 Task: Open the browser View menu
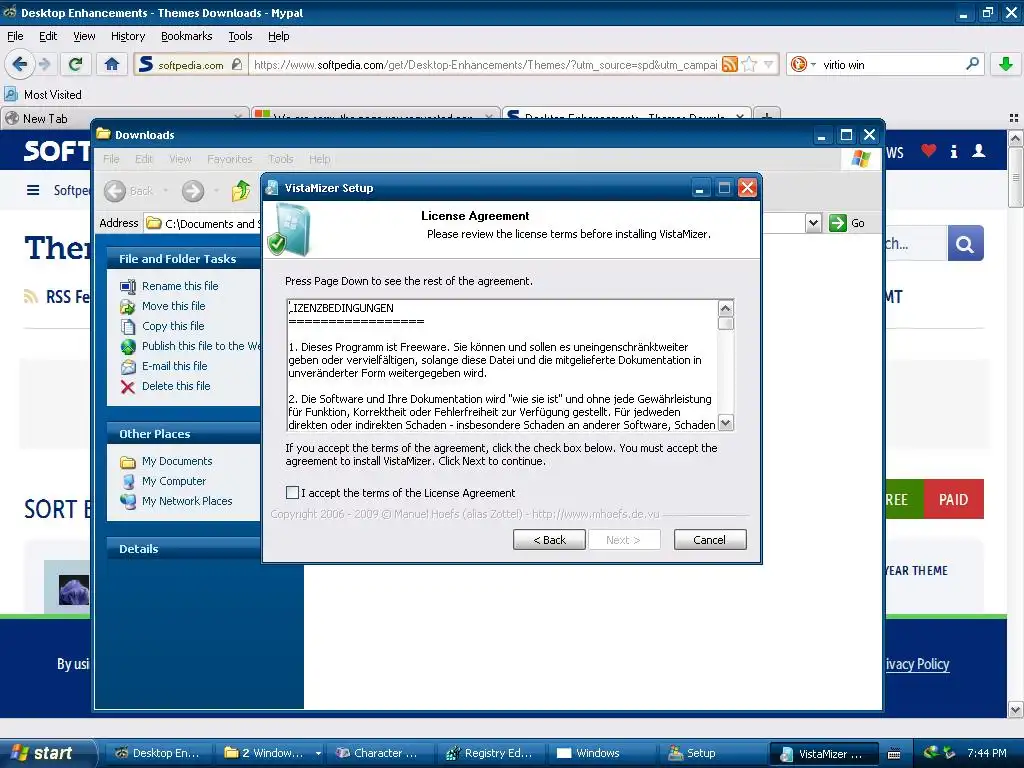(84, 36)
